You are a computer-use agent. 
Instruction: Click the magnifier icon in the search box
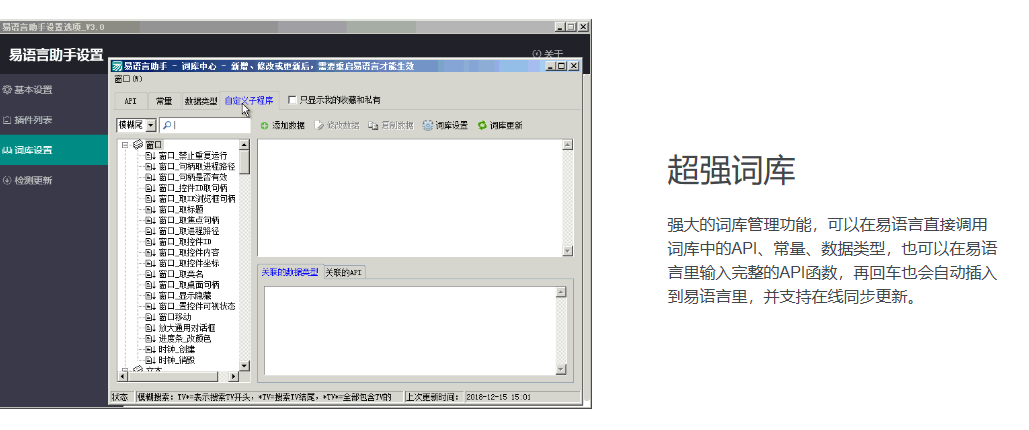[167, 125]
